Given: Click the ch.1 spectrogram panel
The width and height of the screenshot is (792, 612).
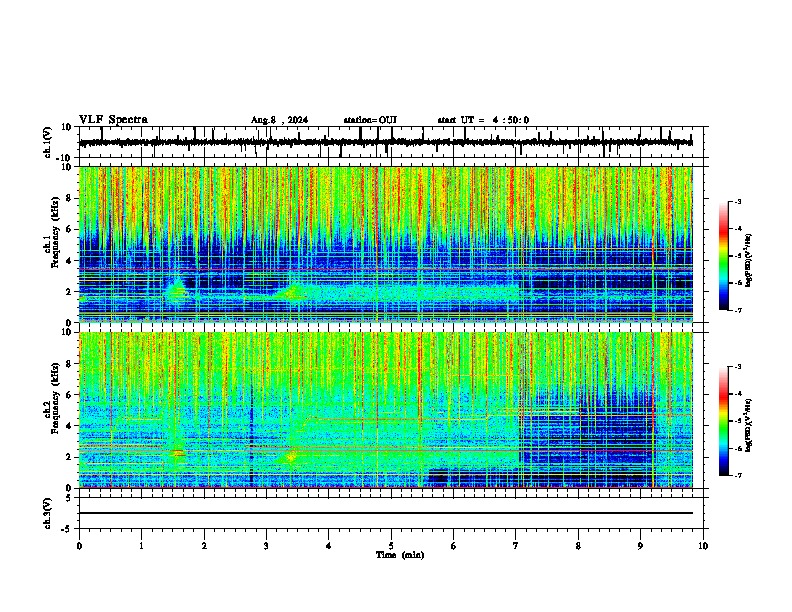Looking at the screenshot, I should (386, 244).
